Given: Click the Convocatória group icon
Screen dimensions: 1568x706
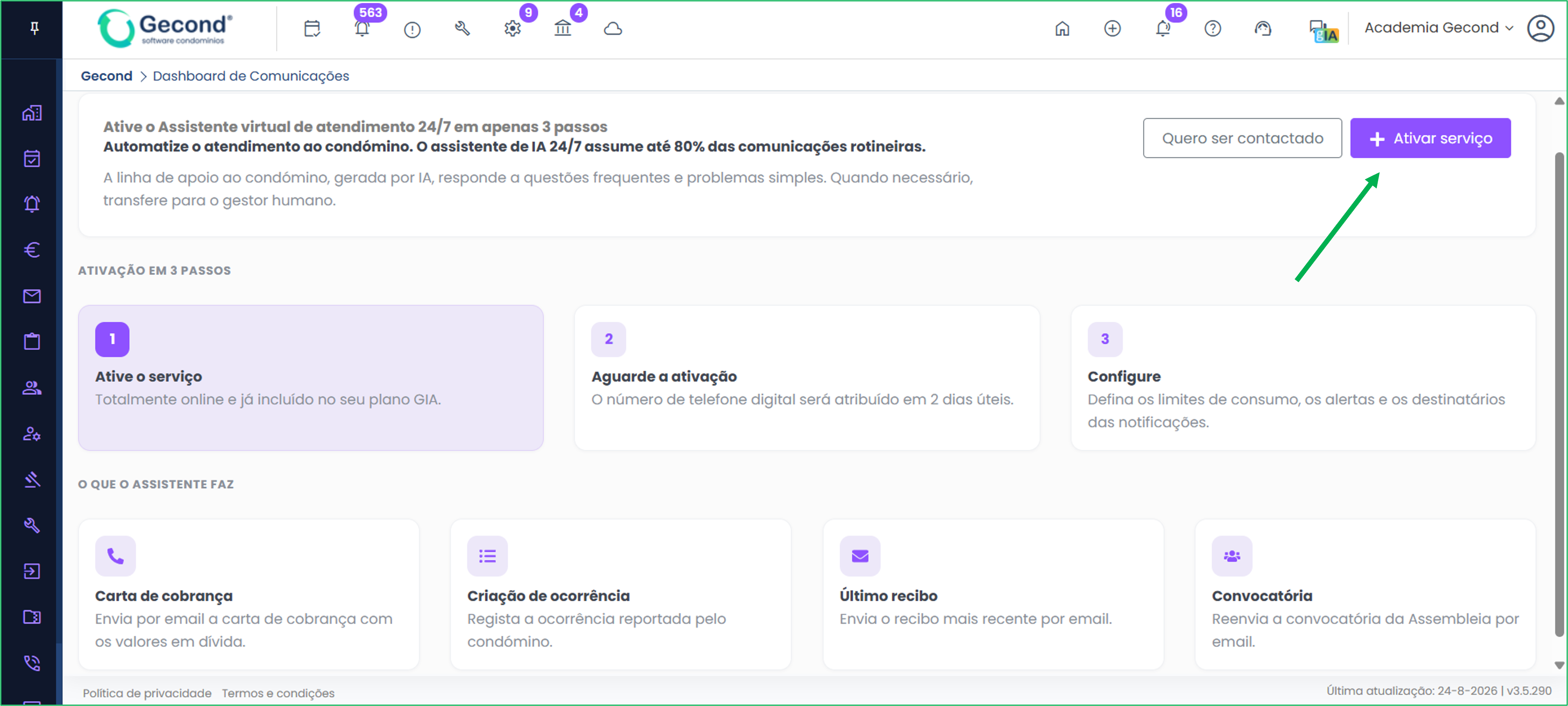Looking at the screenshot, I should point(1232,556).
